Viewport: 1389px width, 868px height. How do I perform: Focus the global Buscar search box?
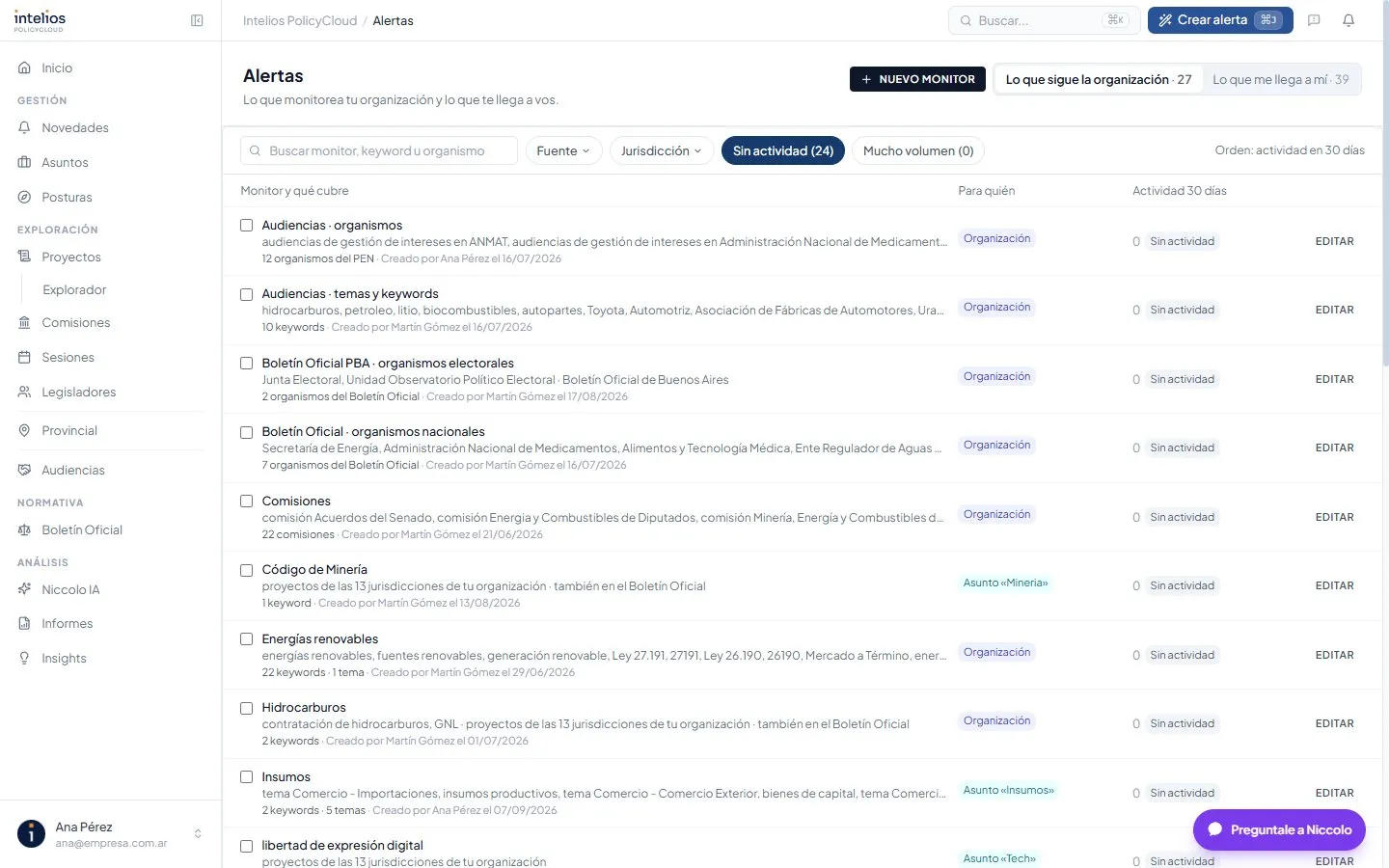pyautogui.click(x=1045, y=20)
